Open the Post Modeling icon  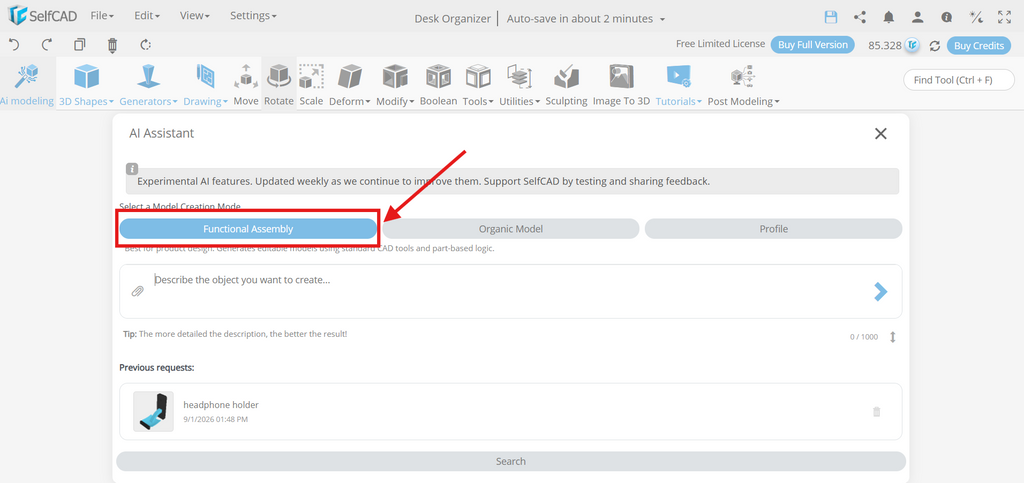click(743, 77)
